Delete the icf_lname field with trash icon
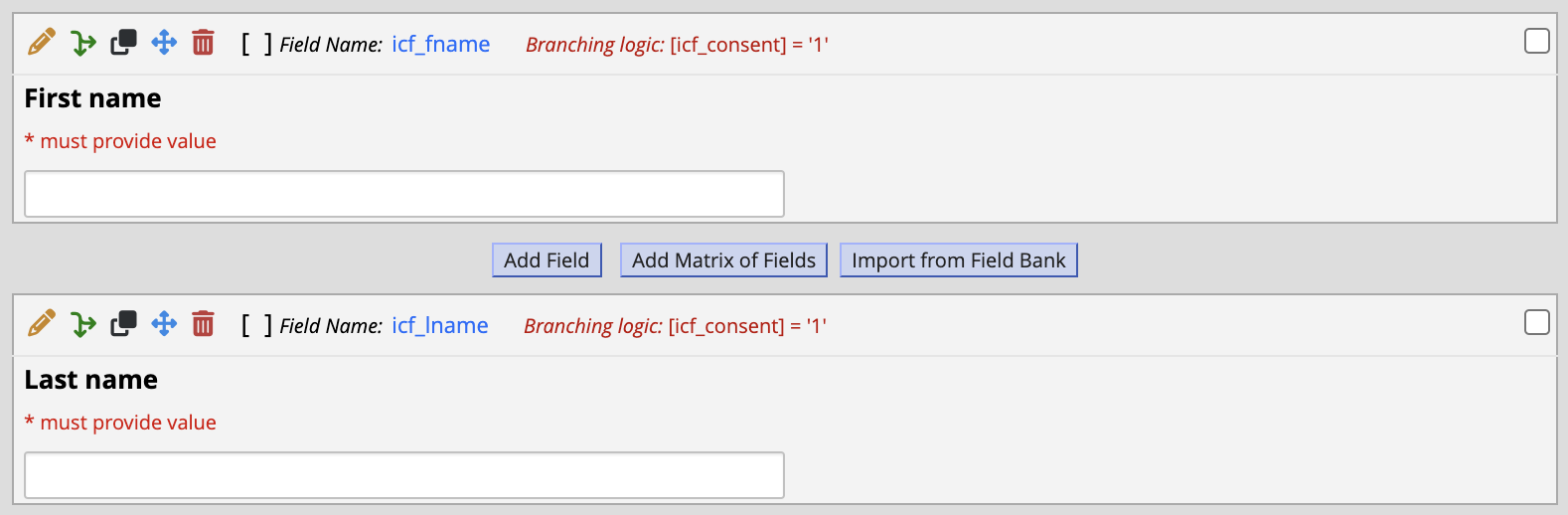 click(x=203, y=323)
